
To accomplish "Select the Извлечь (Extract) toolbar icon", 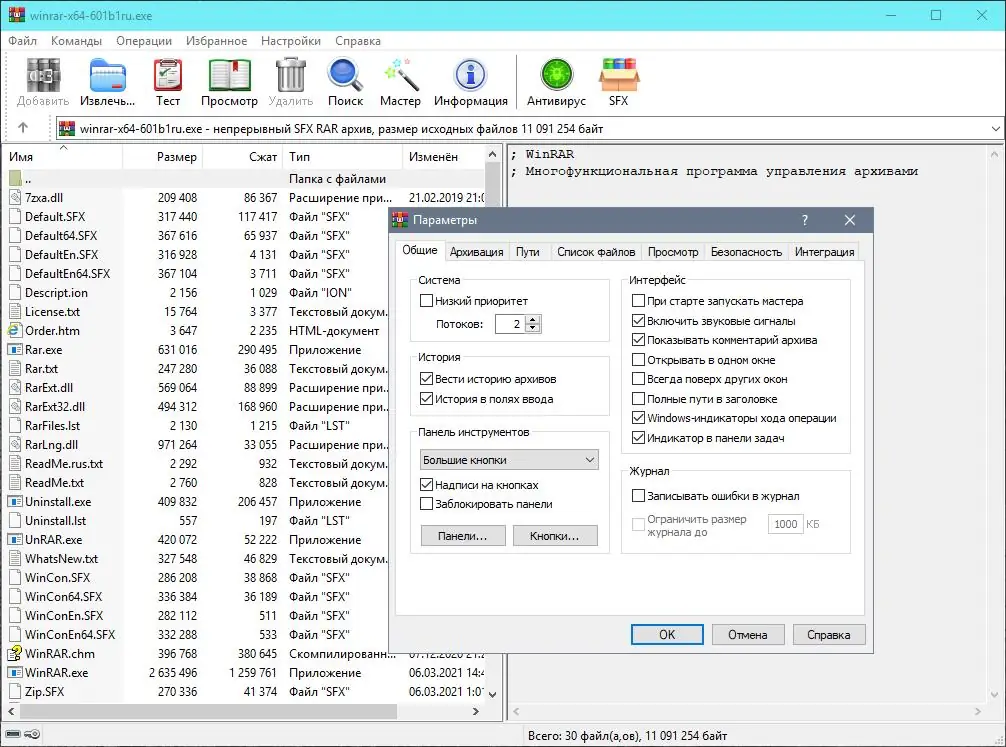I will [107, 80].
